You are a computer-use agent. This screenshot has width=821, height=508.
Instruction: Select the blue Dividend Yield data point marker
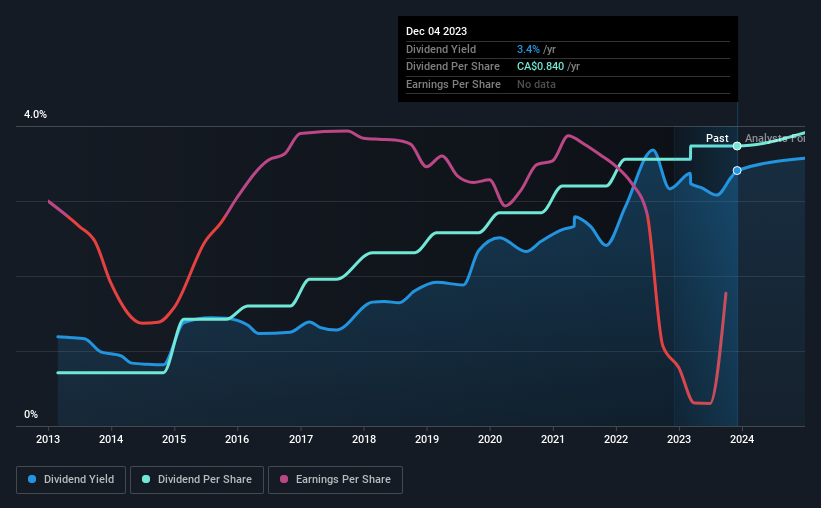[737, 171]
